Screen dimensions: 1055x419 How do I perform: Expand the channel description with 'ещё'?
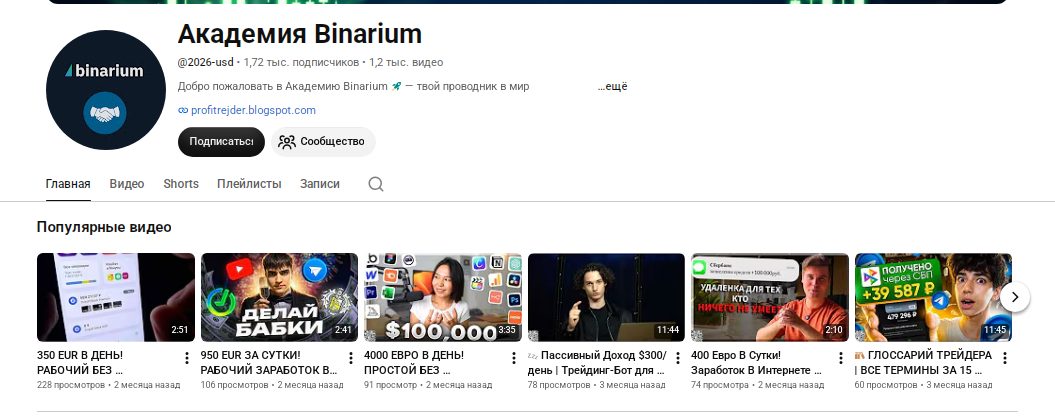(x=612, y=86)
